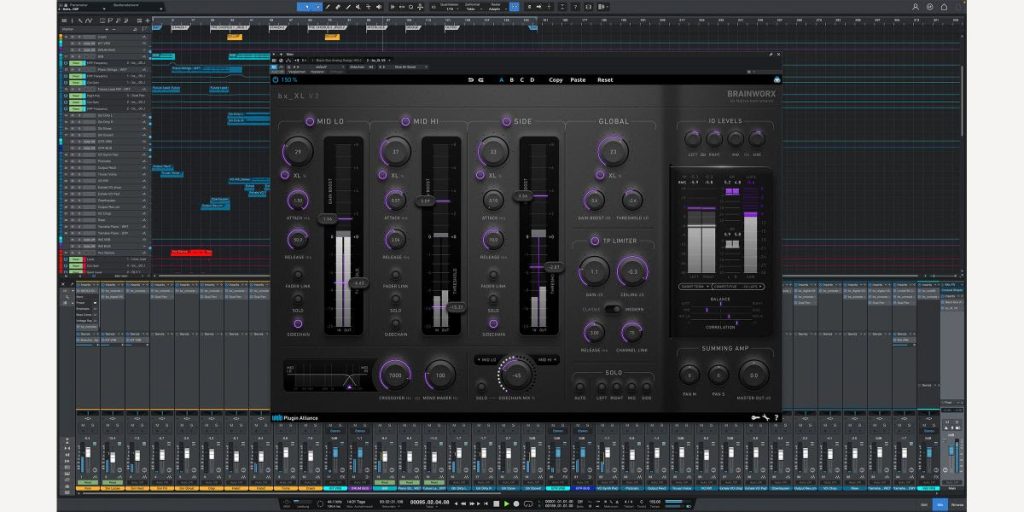Click the Reset button

(x=605, y=79)
